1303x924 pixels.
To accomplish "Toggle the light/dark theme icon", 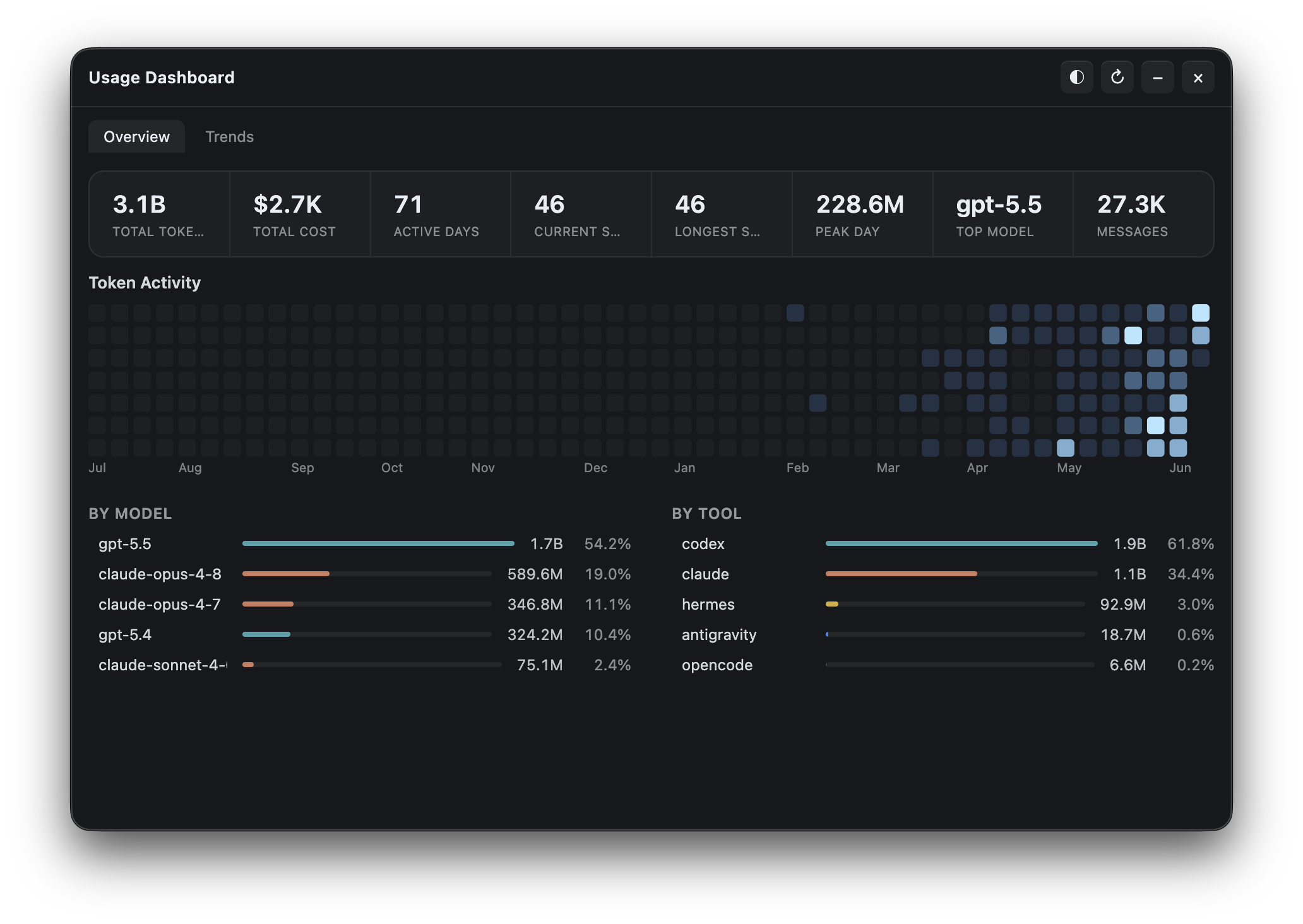I will click(1076, 77).
